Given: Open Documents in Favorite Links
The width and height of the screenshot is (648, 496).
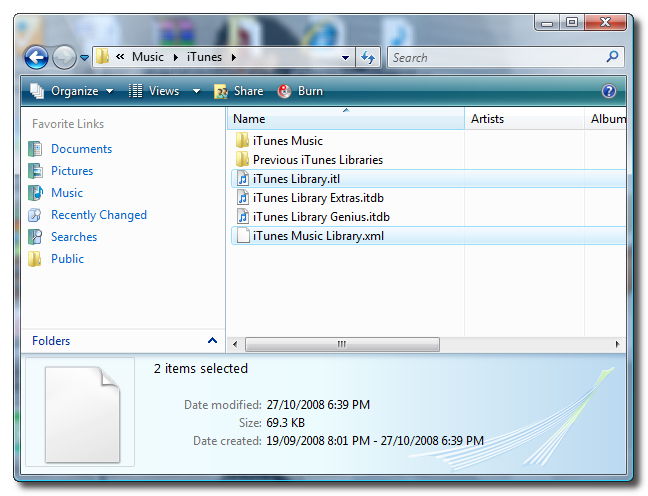Looking at the screenshot, I should click(x=81, y=149).
